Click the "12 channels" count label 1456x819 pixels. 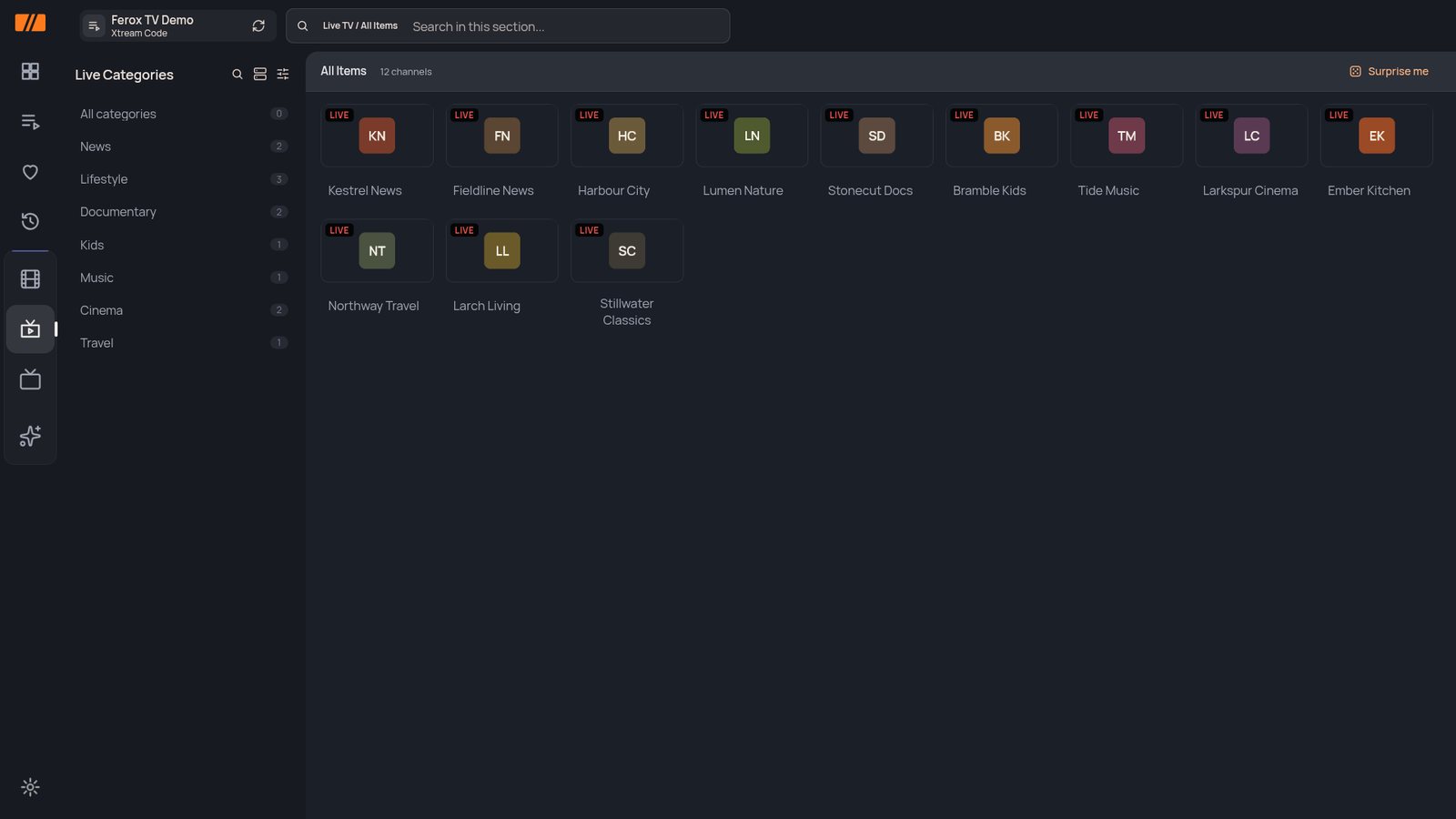click(x=406, y=72)
